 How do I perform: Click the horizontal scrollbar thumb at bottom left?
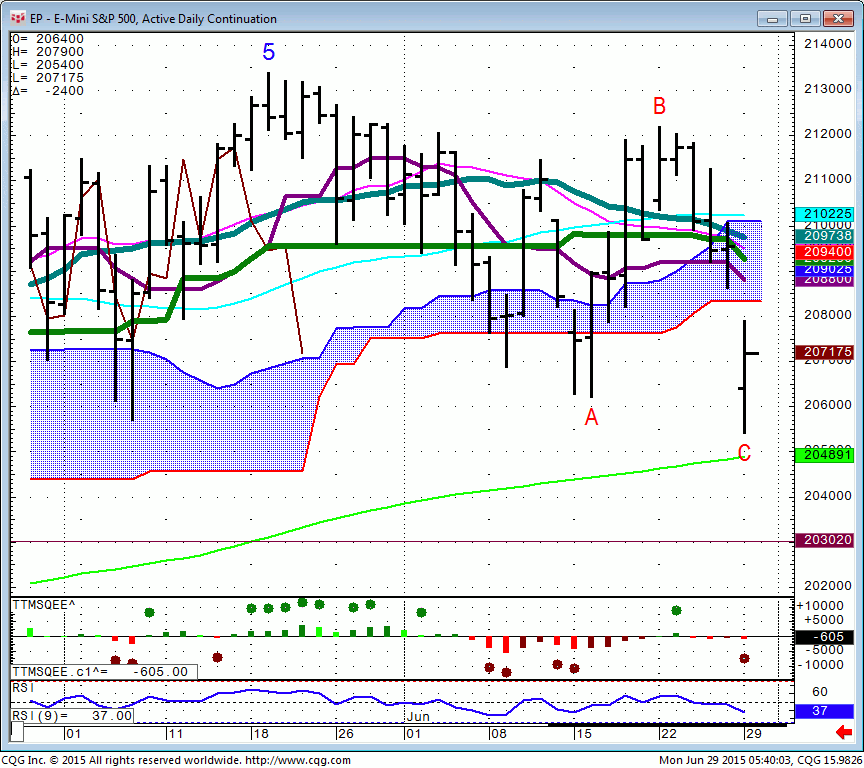(17, 732)
